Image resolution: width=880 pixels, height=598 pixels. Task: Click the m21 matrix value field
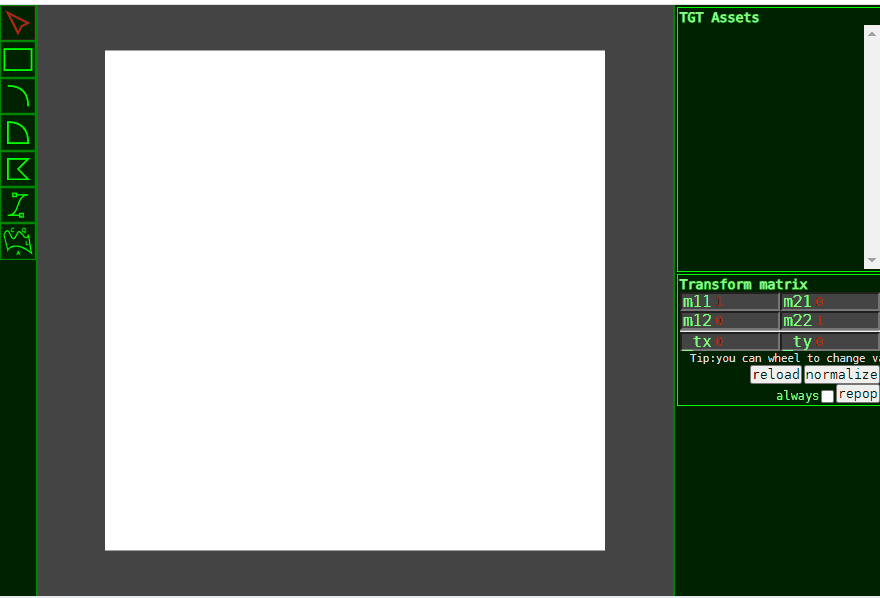point(830,302)
